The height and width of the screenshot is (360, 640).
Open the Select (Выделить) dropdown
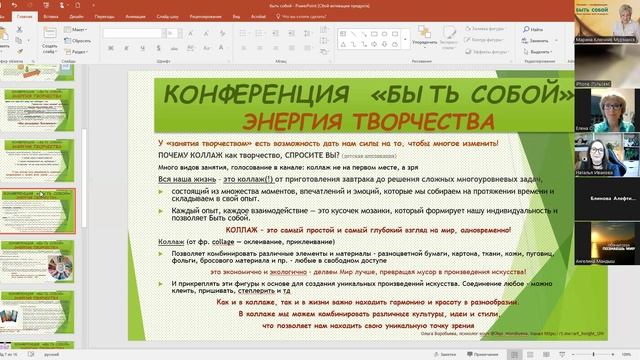pyautogui.click(x=538, y=52)
